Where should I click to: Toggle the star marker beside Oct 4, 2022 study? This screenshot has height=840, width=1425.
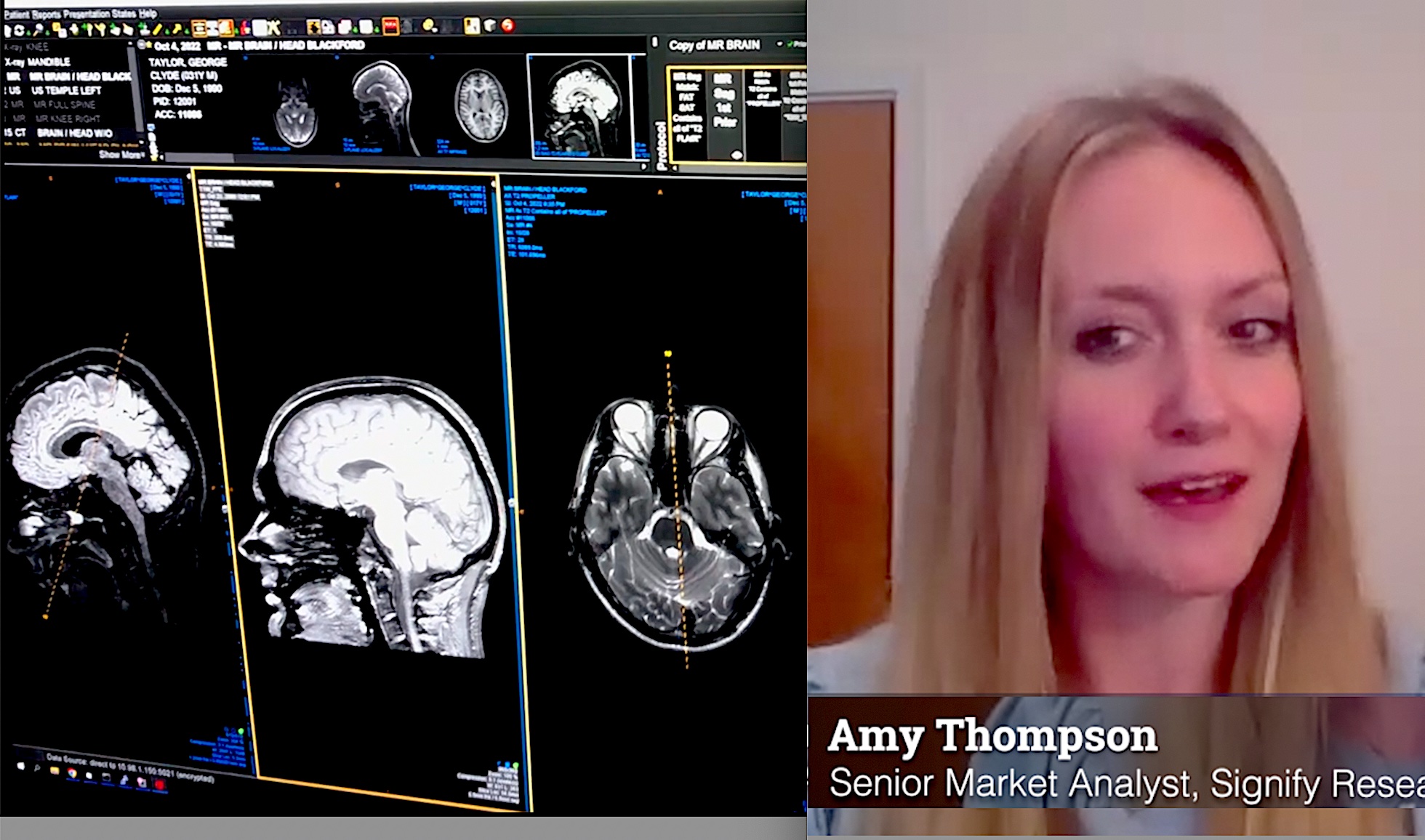pyautogui.click(x=148, y=45)
